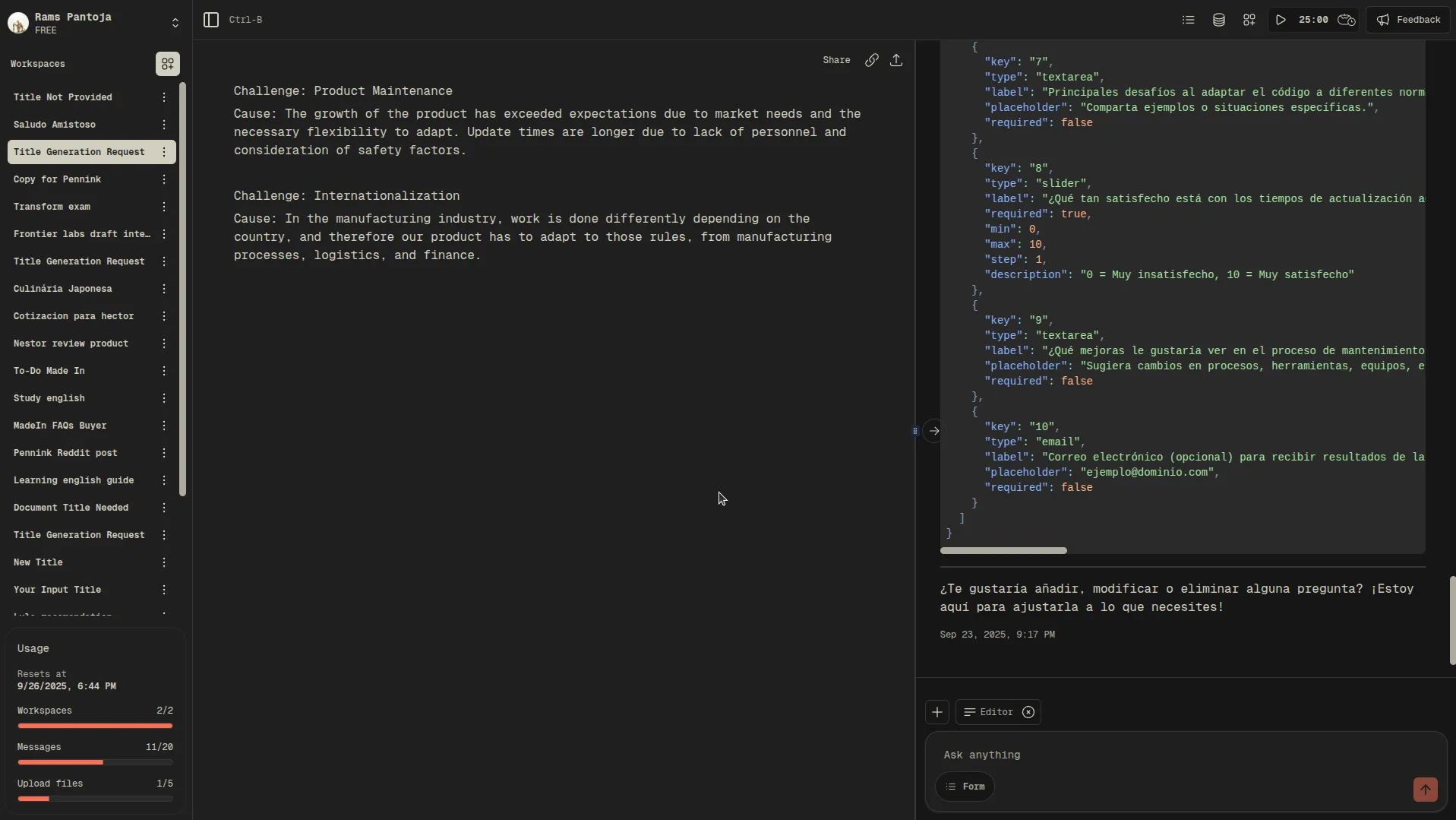This screenshot has width=1456, height=820.
Task: Start the 25:00 timer play button
Action: pyautogui.click(x=1281, y=20)
